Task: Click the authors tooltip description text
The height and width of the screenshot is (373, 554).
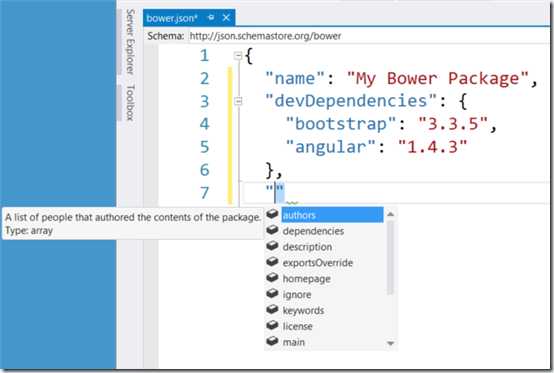Action: (133, 217)
